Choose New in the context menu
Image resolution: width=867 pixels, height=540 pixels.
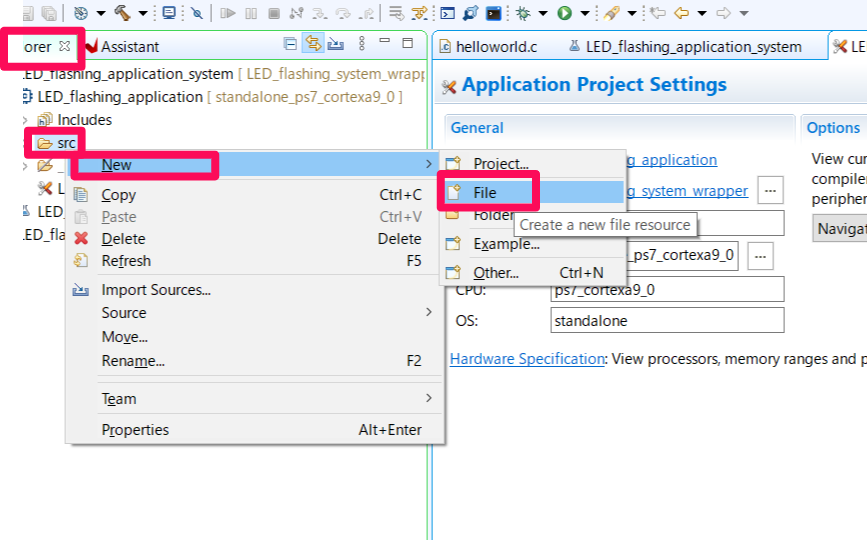[255, 165]
